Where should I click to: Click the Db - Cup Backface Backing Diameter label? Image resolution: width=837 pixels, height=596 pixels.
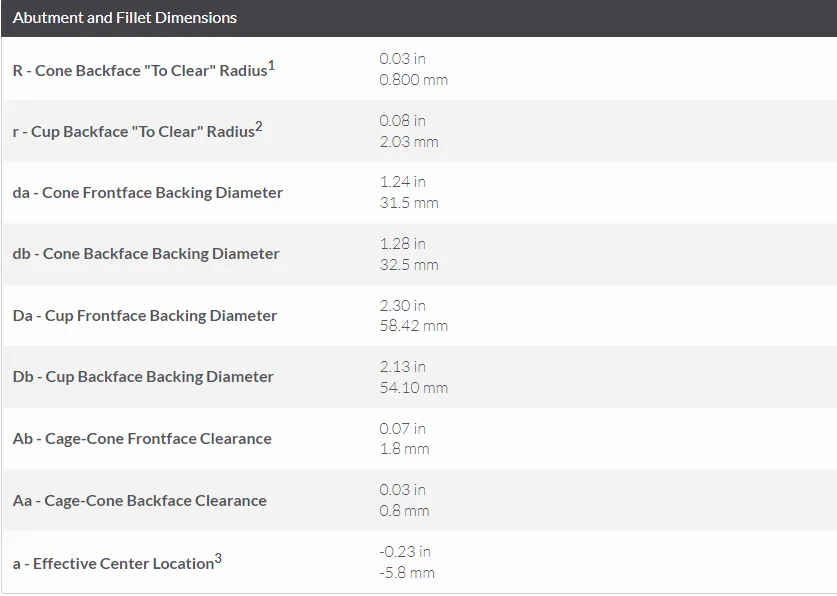(142, 376)
